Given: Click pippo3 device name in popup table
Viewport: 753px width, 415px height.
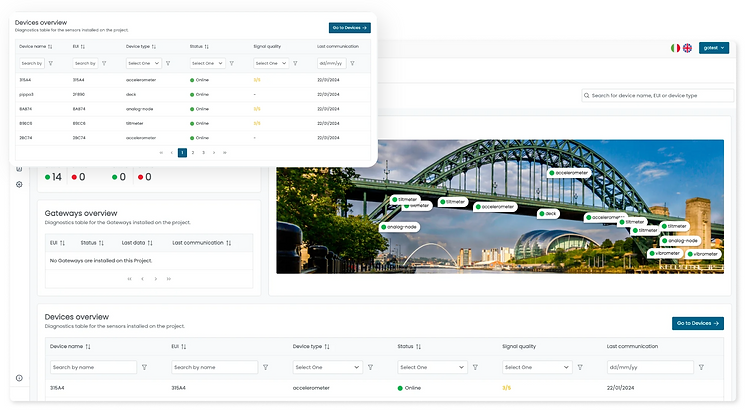Looking at the screenshot, I should coord(26,95).
